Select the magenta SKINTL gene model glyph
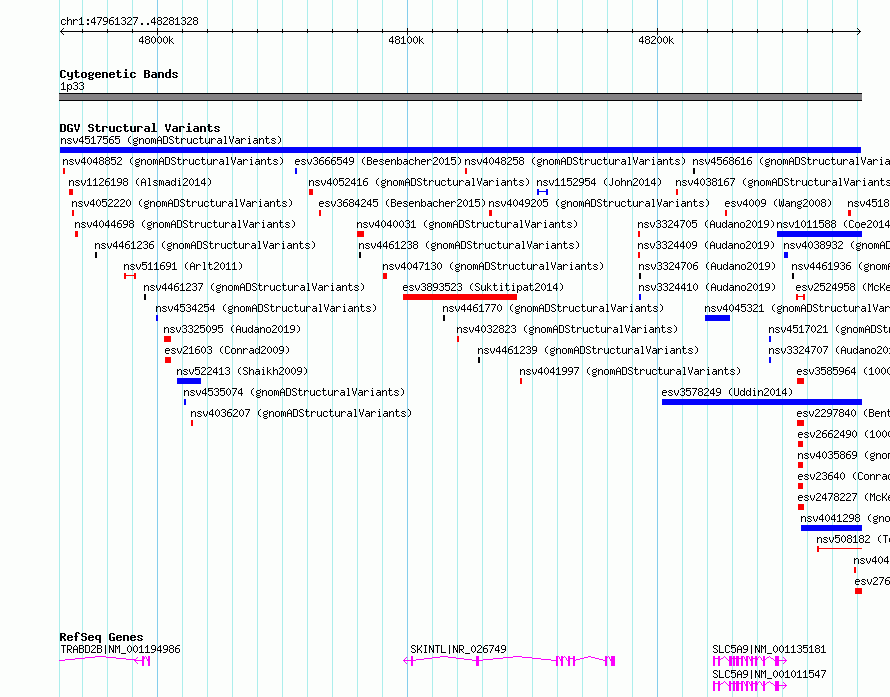Viewport: 890px width, 697px height. (509, 661)
